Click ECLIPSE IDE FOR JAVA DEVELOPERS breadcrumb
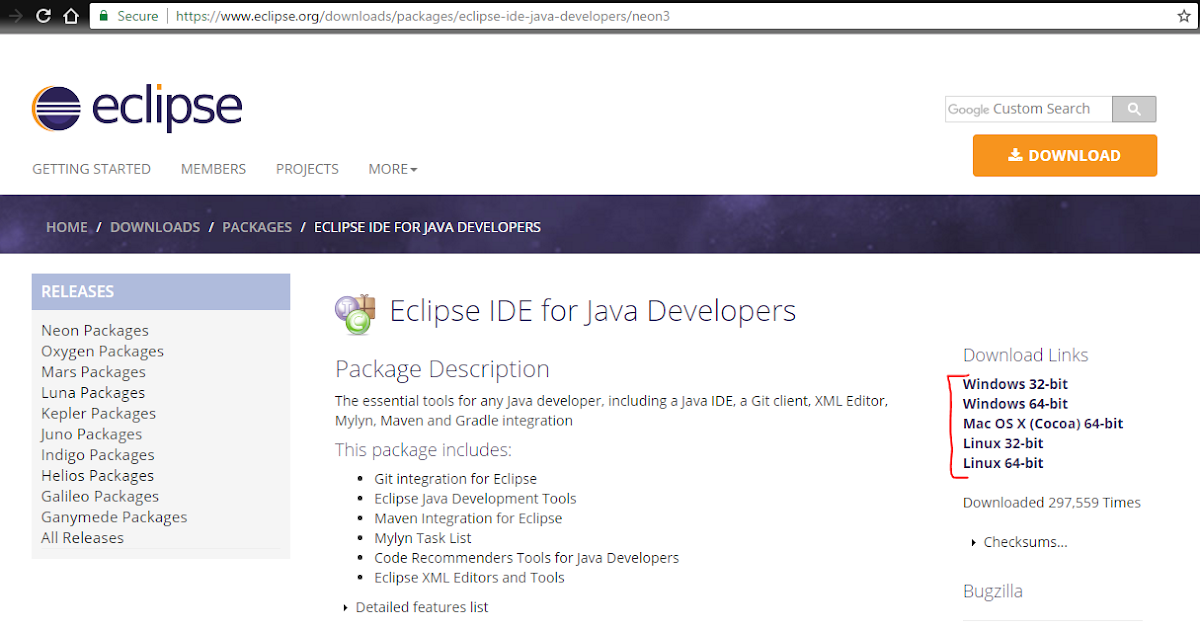Screen dimensions: 1200x630 [x=427, y=227]
